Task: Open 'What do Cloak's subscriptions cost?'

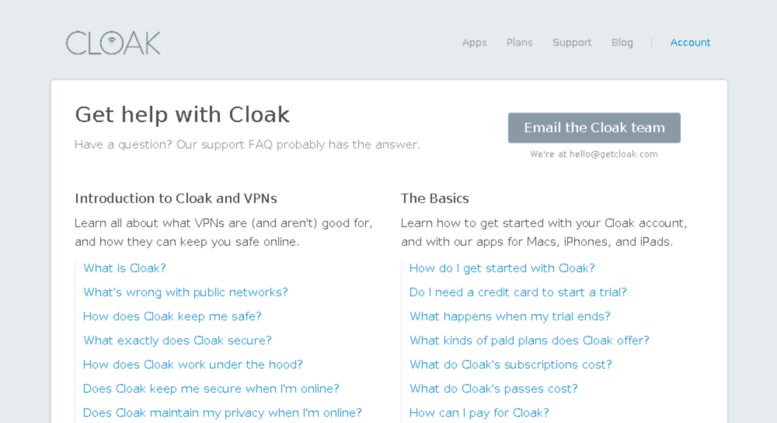Action: 510,365
